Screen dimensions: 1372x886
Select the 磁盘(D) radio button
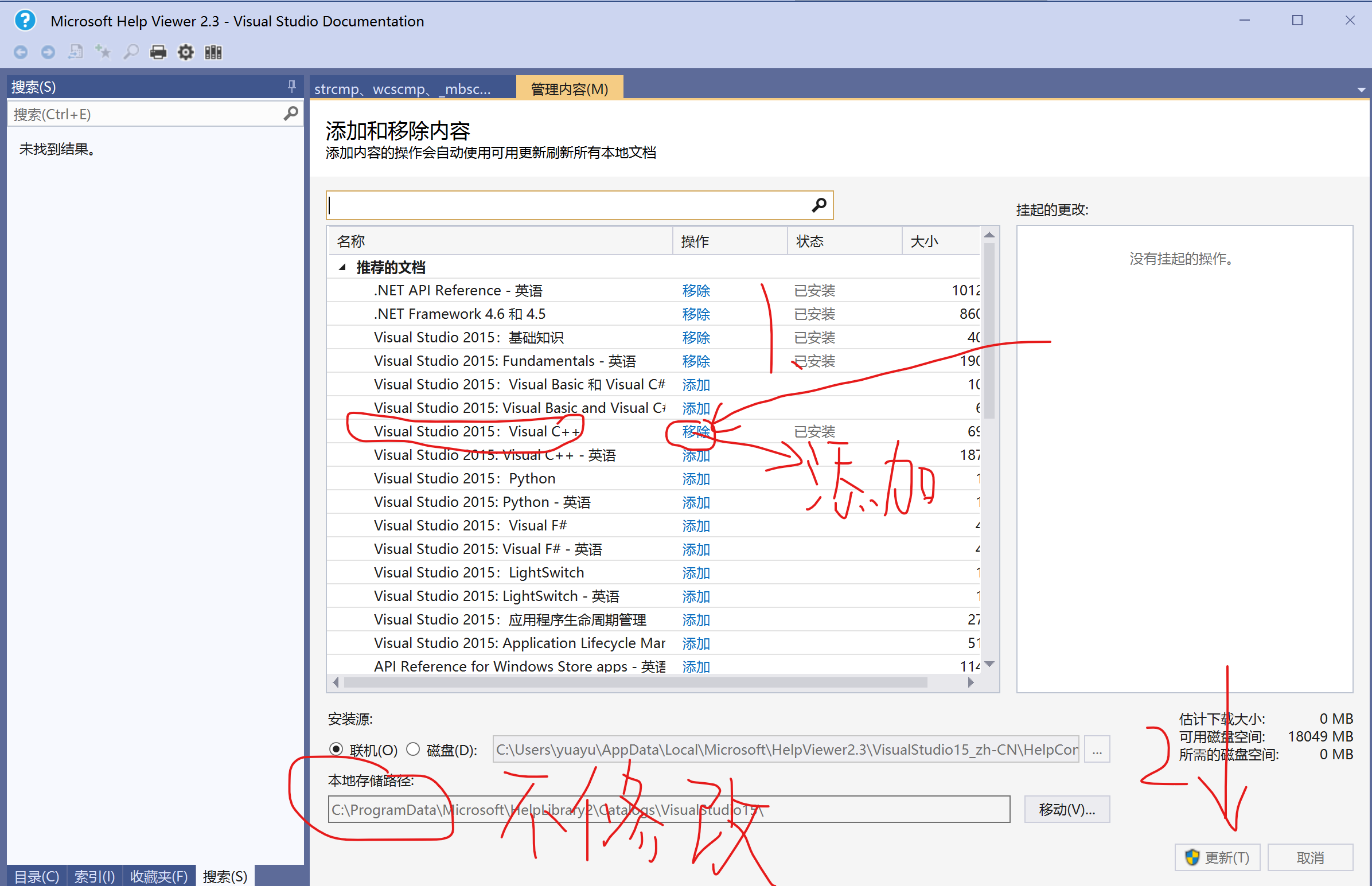[x=413, y=749]
